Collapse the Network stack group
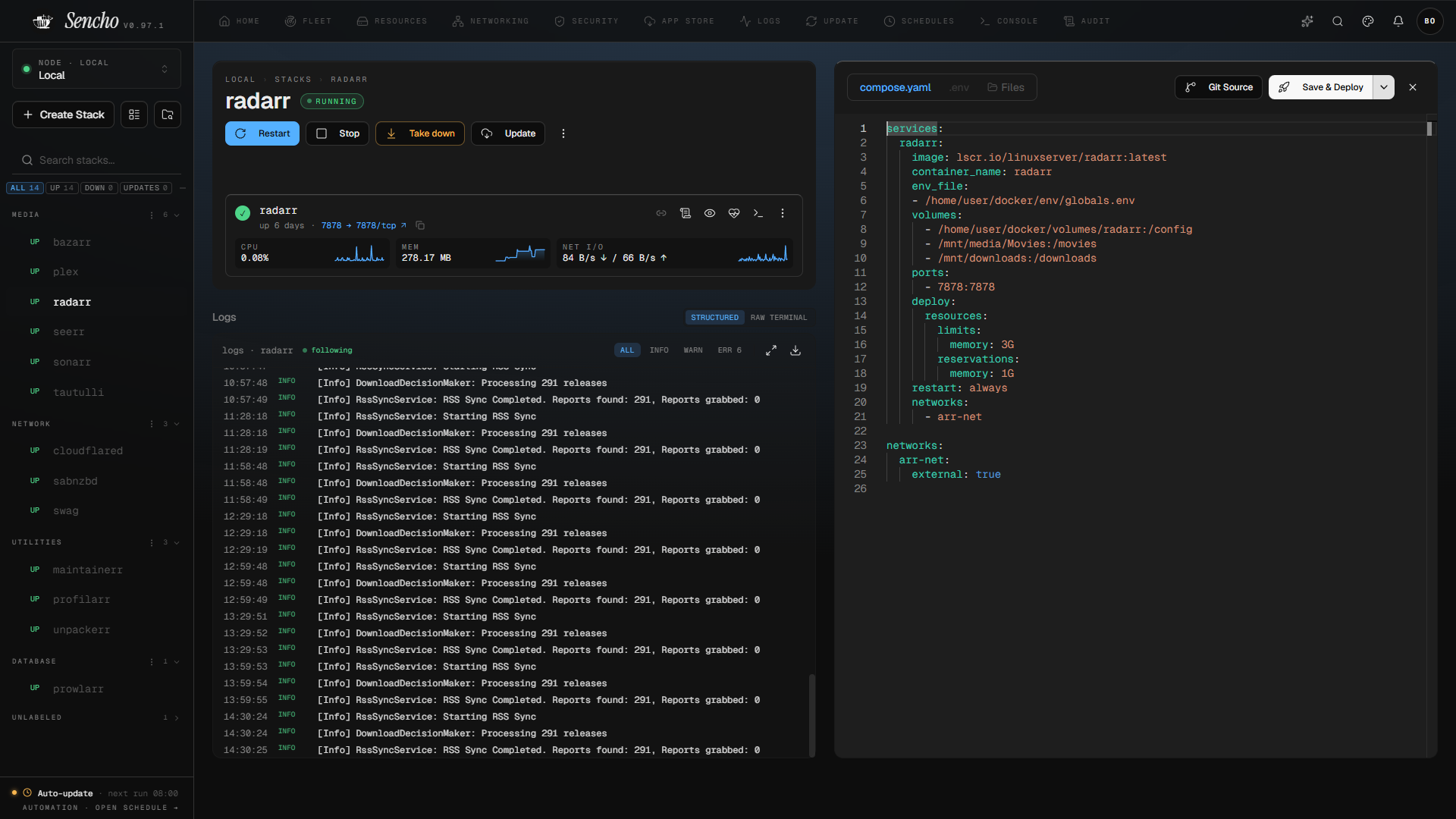The image size is (1456, 819). pos(177,424)
